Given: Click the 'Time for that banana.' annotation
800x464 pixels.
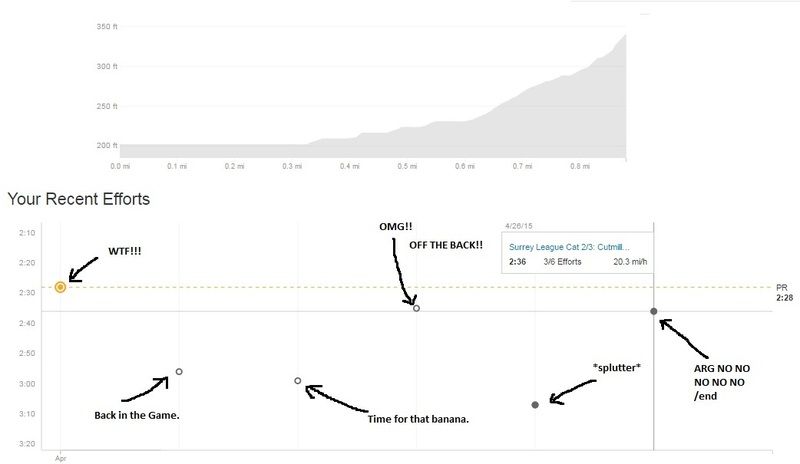Looking at the screenshot, I should point(418,419).
